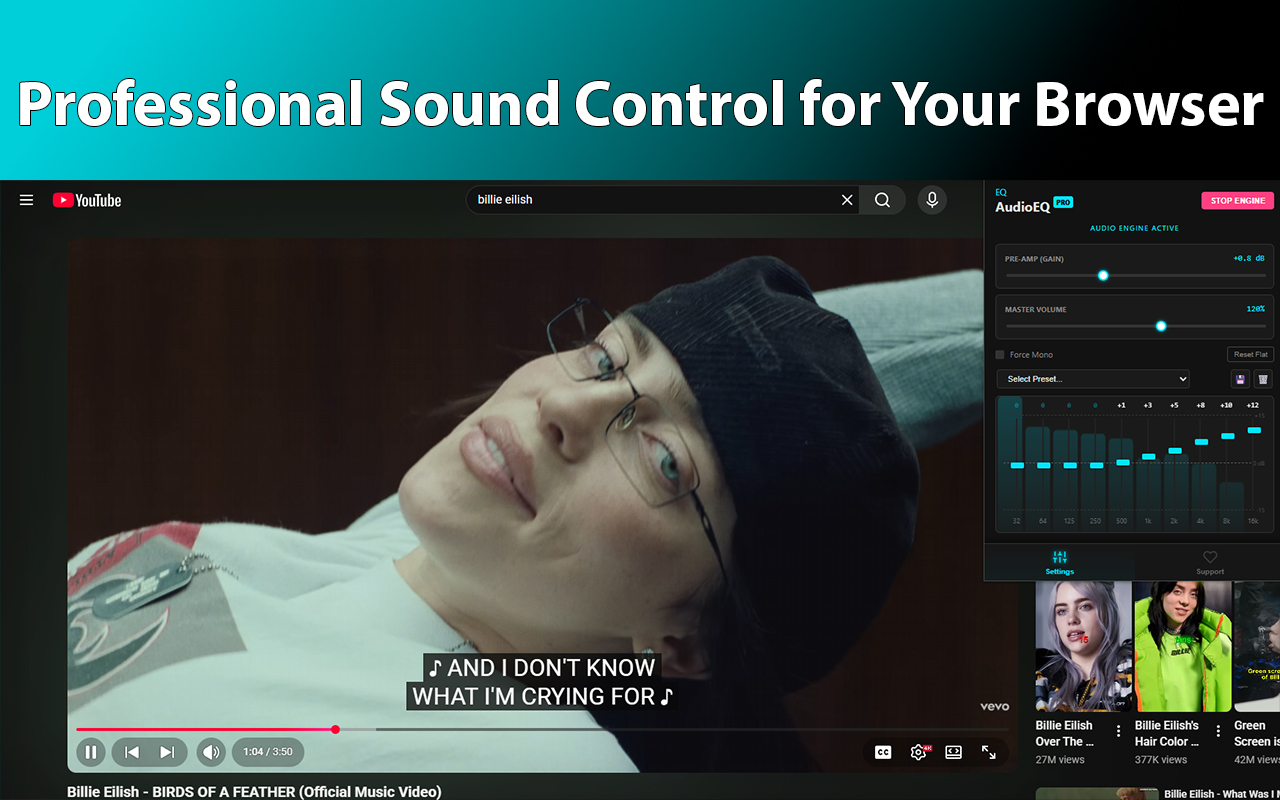Save the current preset with floppy icon
The height and width of the screenshot is (800, 1280).
tap(1240, 379)
